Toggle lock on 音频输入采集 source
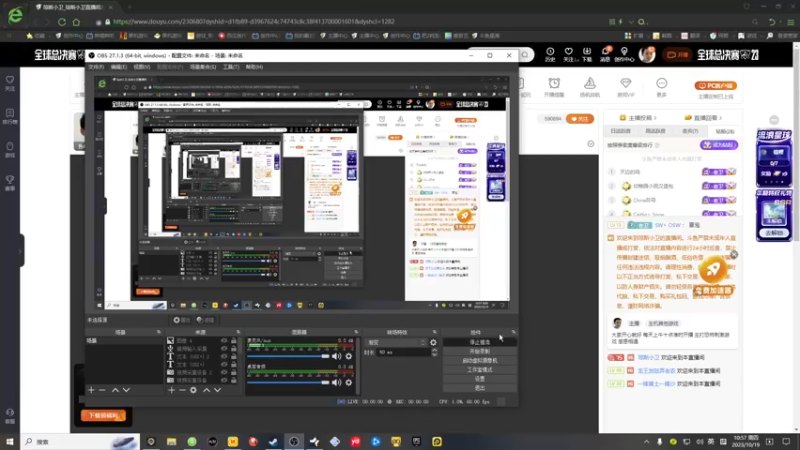 pos(234,348)
